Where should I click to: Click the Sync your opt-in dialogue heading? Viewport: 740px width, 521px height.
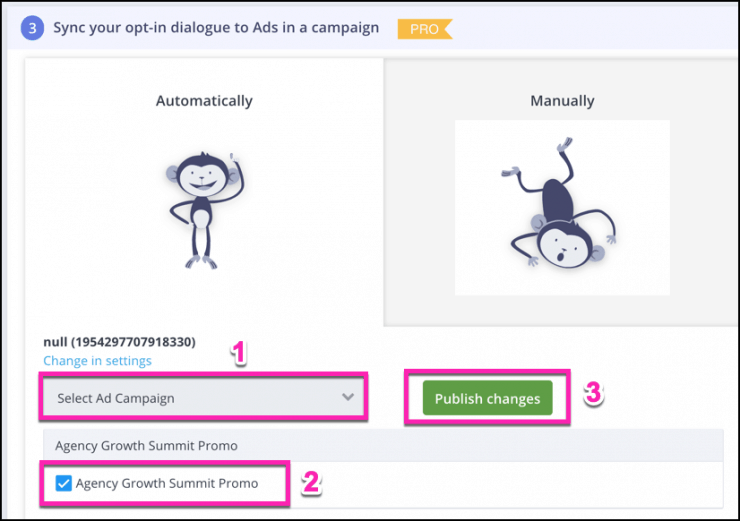pyautogui.click(x=216, y=28)
